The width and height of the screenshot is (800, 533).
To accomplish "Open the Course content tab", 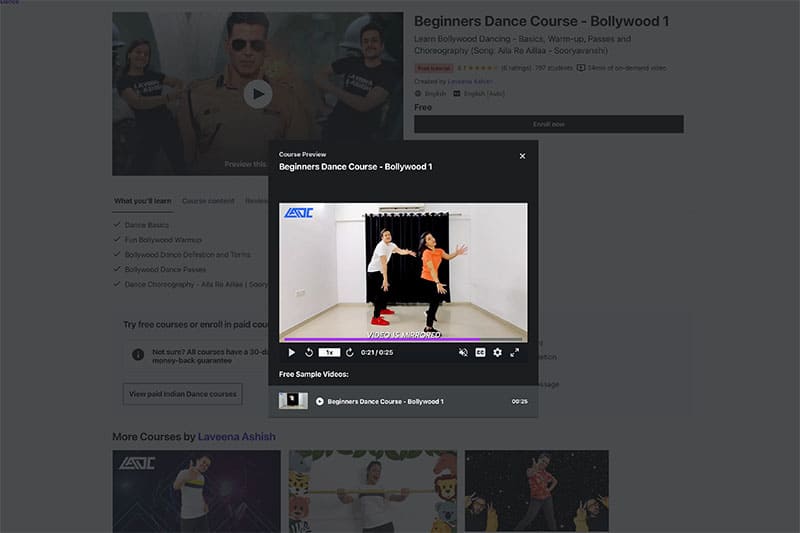I will (x=208, y=201).
